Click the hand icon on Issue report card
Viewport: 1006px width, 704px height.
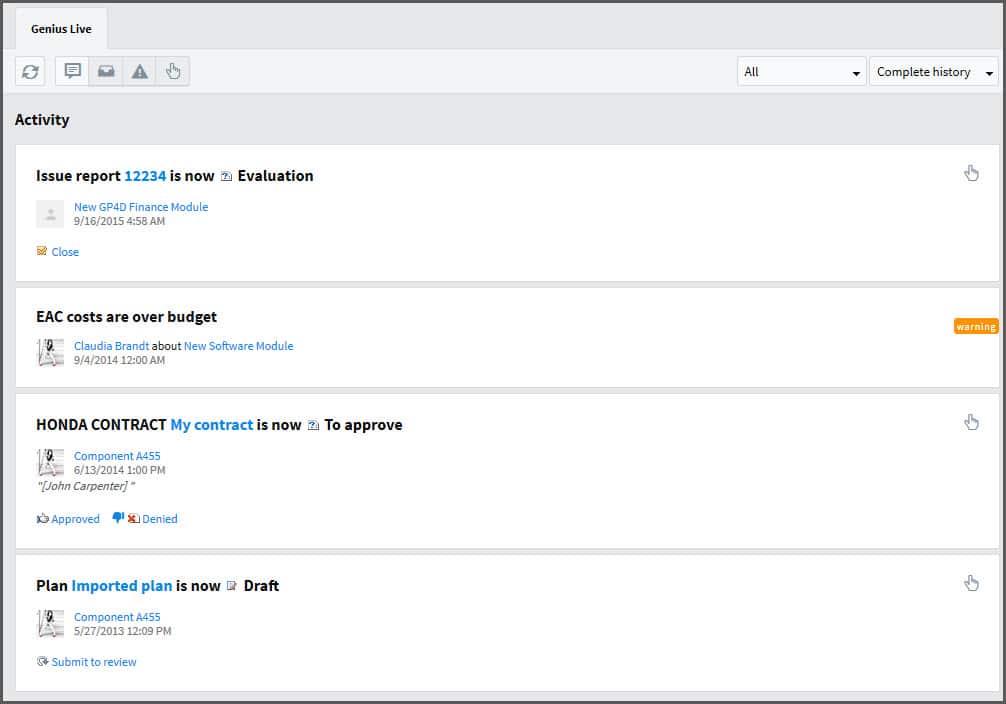(971, 173)
